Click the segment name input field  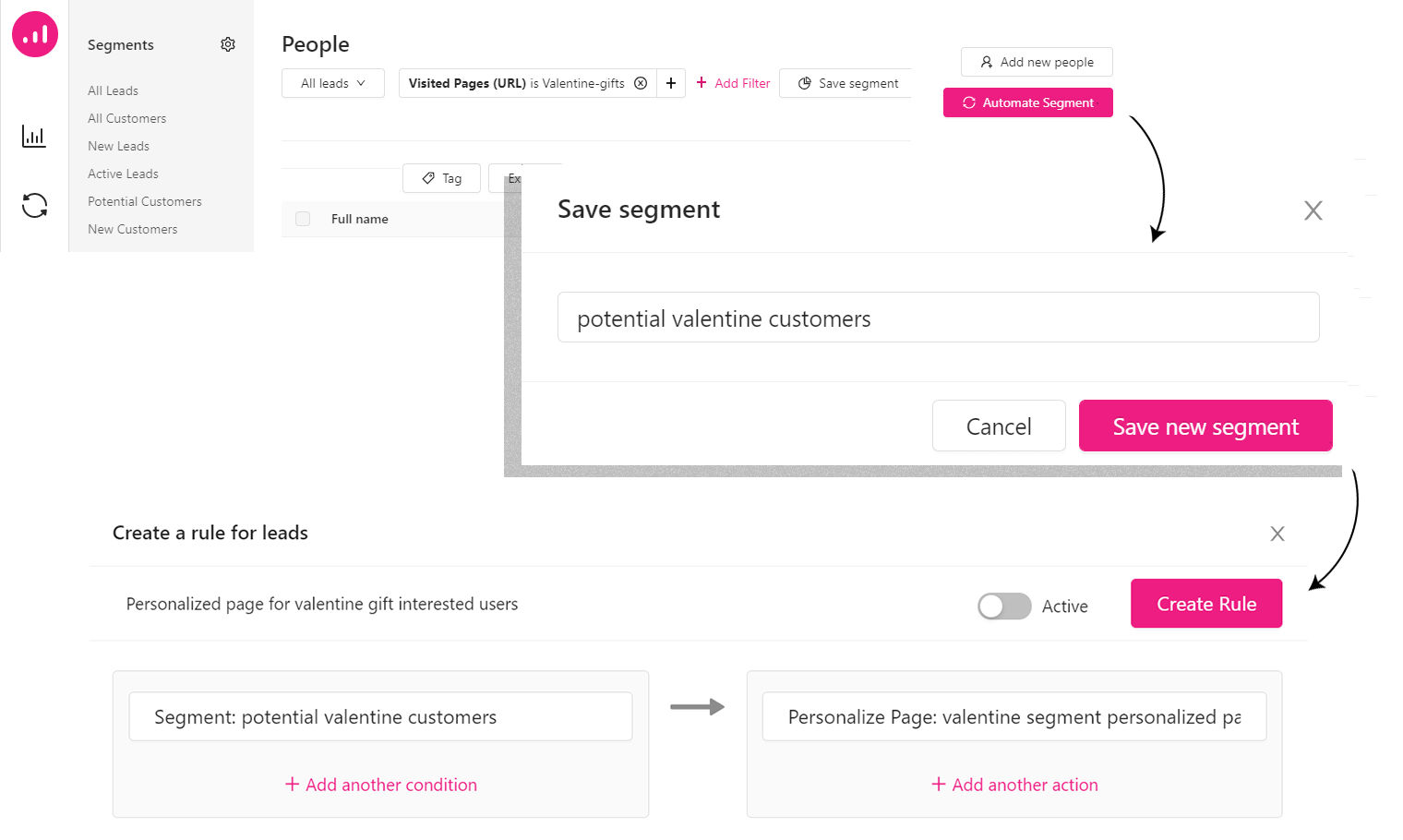coord(938,317)
